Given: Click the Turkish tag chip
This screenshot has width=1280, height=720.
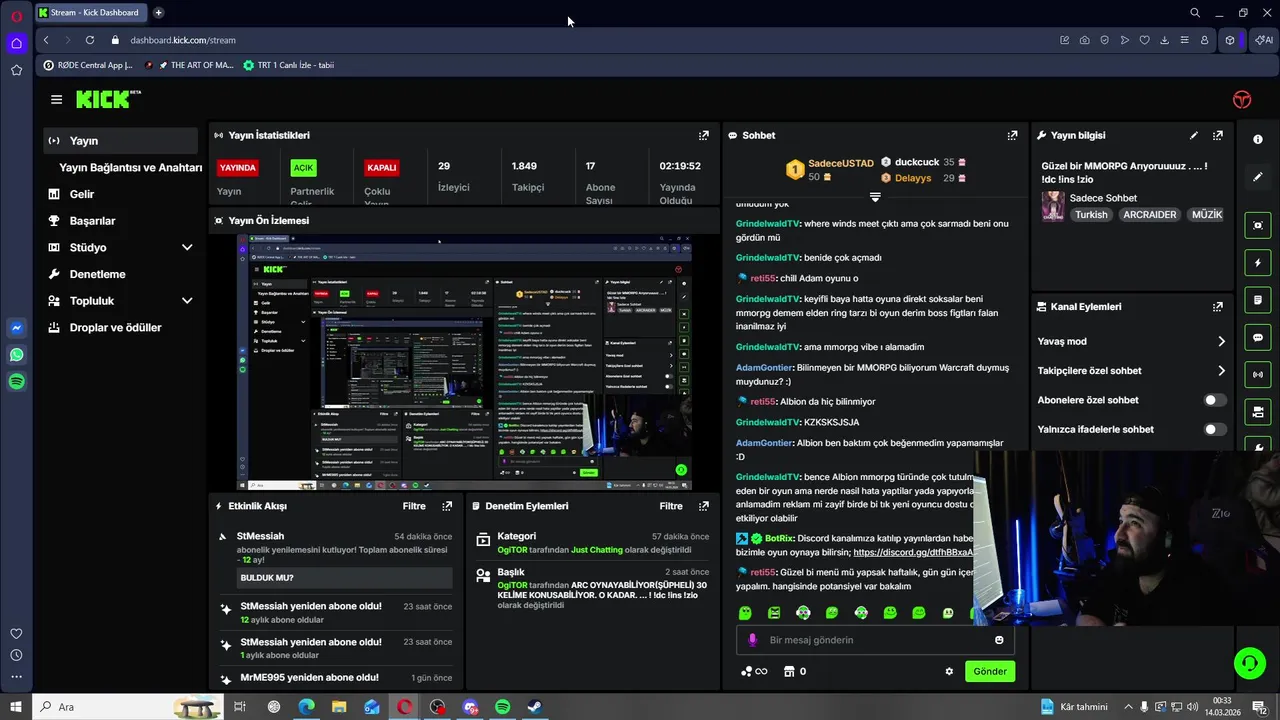Looking at the screenshot, I should (x=1091, y=215).
